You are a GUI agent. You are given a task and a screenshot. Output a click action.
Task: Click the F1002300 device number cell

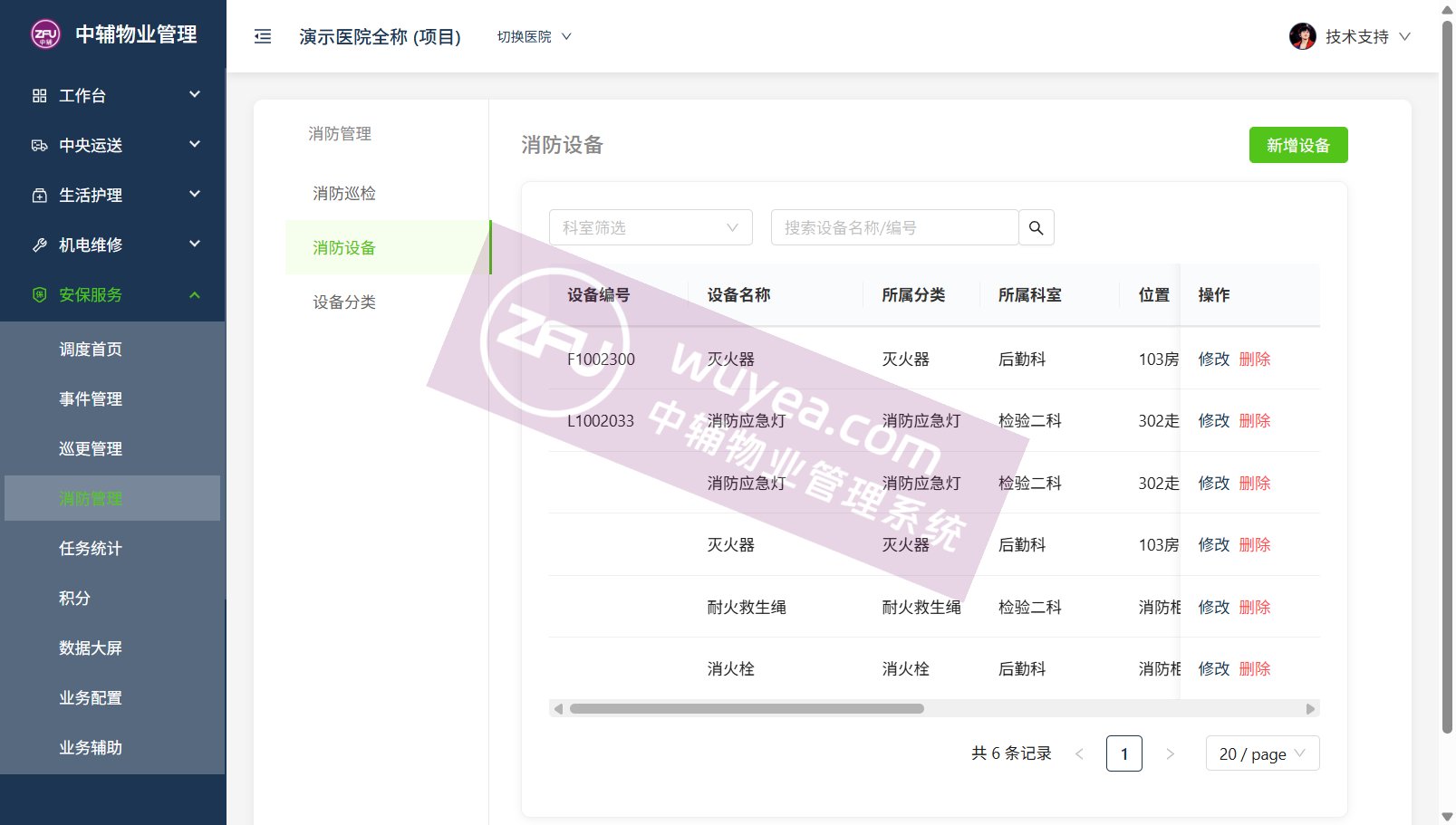[601, 359]
